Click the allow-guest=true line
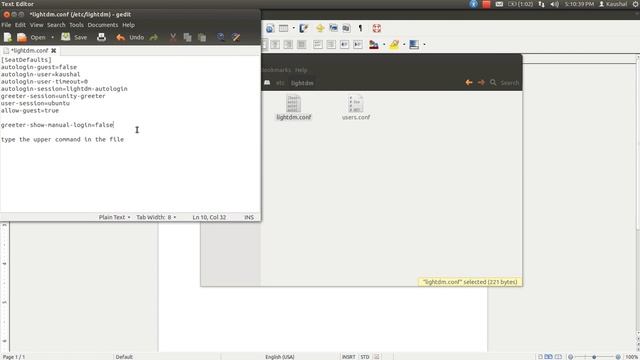The image size is (640, 360). point(30,111)
